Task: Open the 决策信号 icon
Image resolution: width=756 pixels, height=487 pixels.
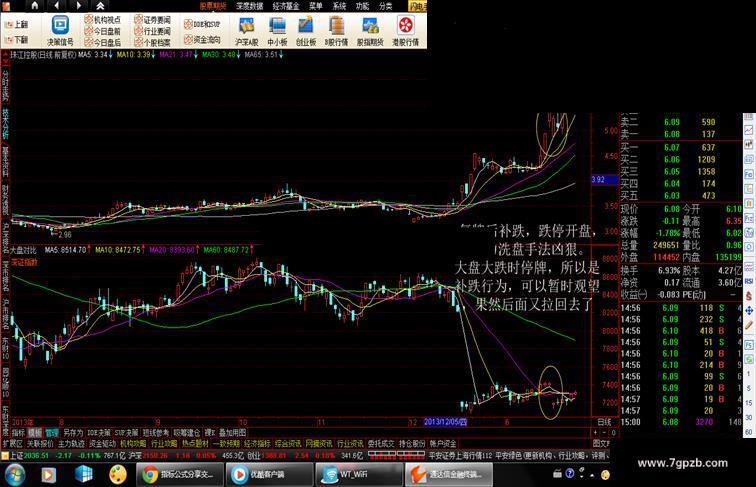Action: click(60, 30)
